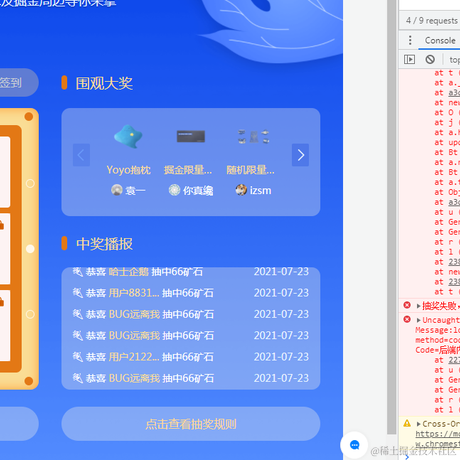Open the DevTools three-dot menu

(410, 40)
